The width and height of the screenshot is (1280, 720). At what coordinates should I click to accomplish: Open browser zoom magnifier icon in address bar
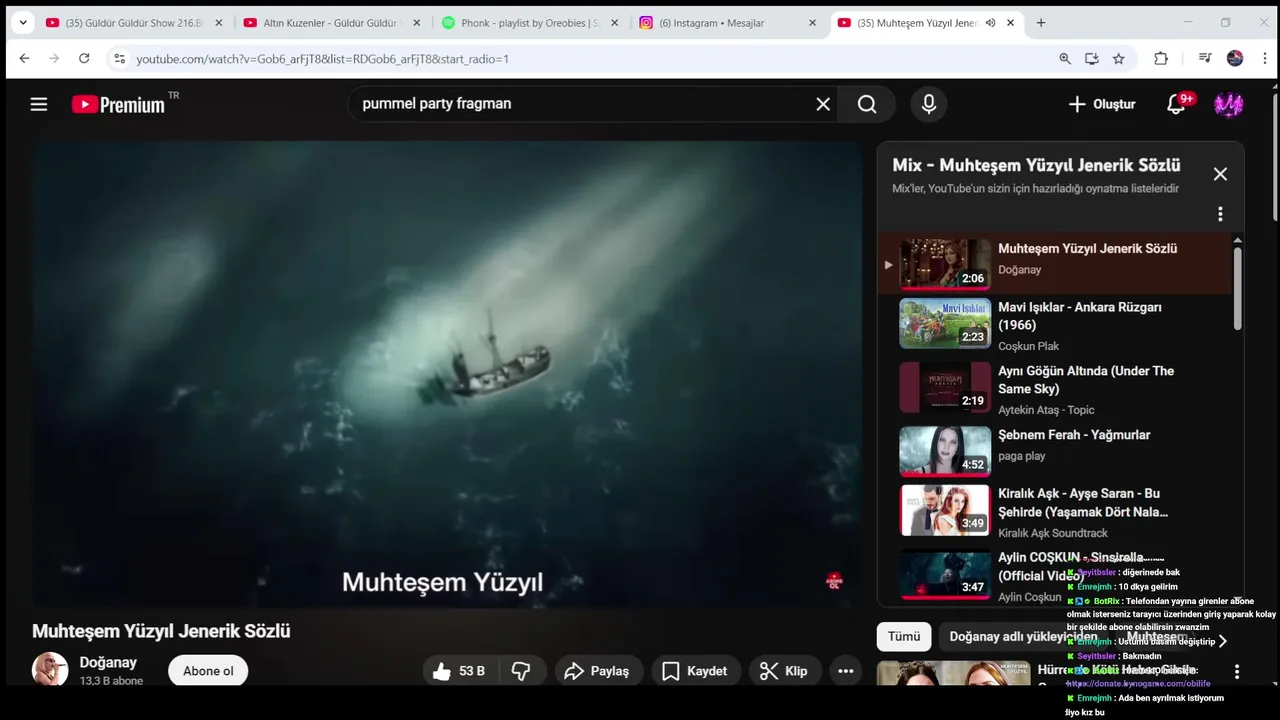coord(1065,59)
